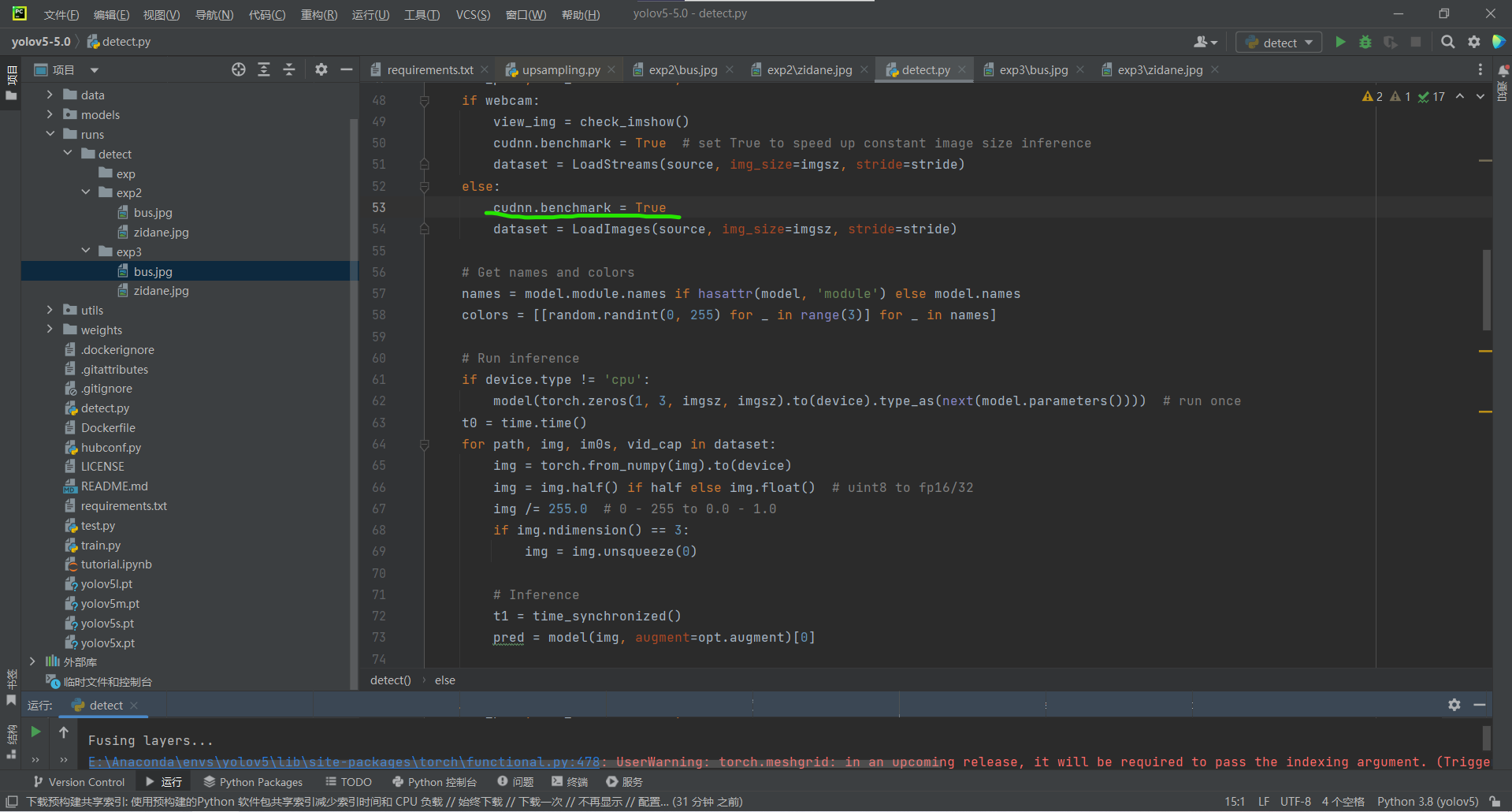Open 服务 services tool window
Image resolution: width=1512 pixels, height=812 pixels.
pyautogui.click(x=625, y=782)
